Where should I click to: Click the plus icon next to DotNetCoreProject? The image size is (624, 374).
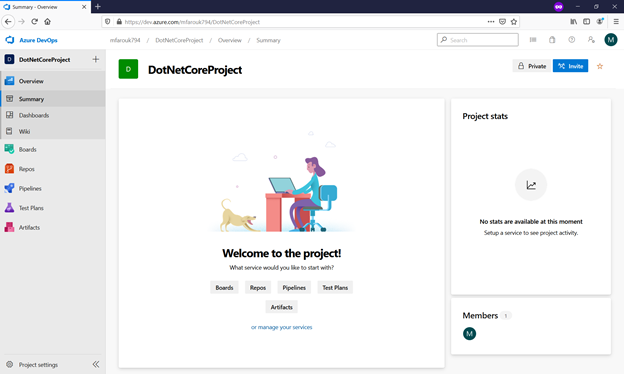pos(96,59)
